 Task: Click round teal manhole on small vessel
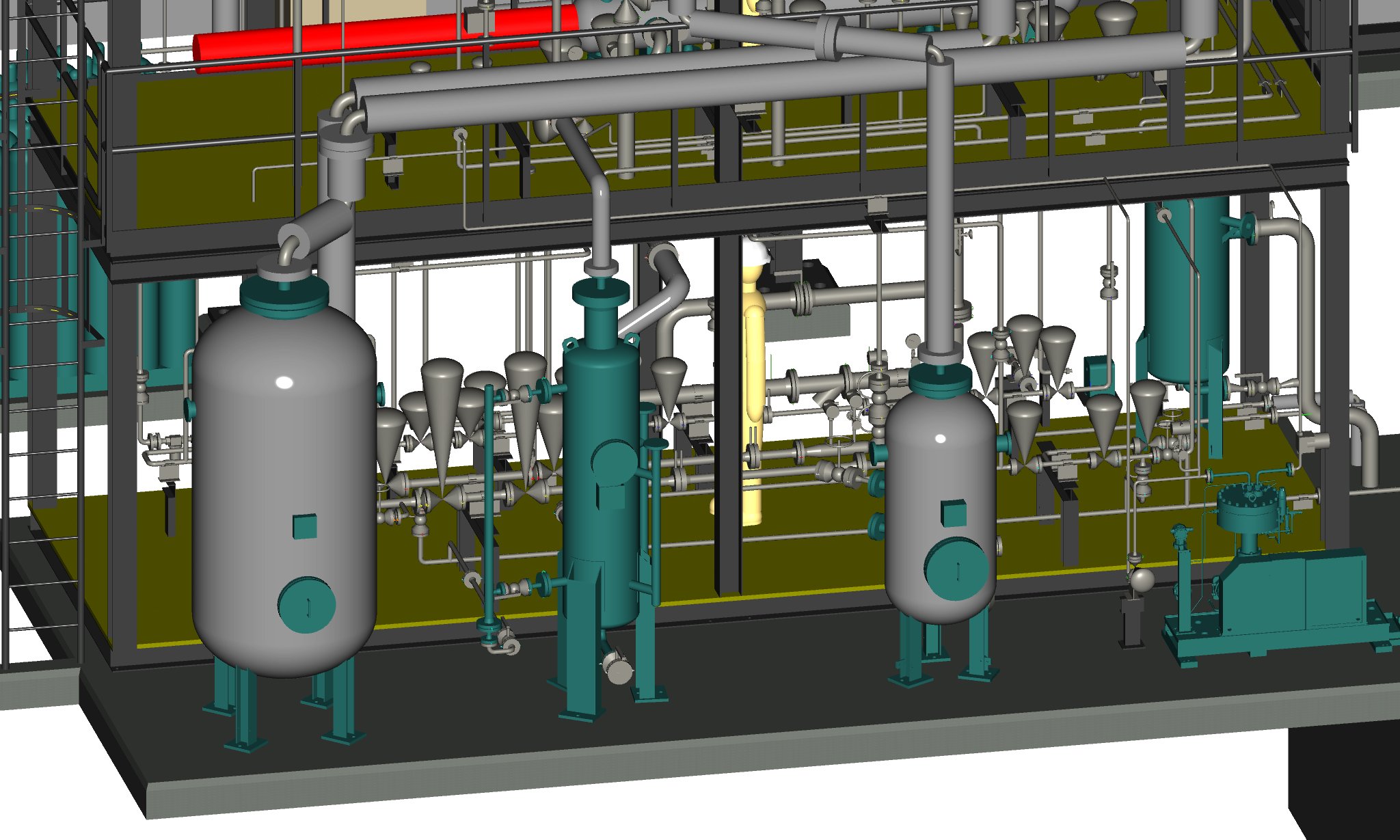[958, 569]
